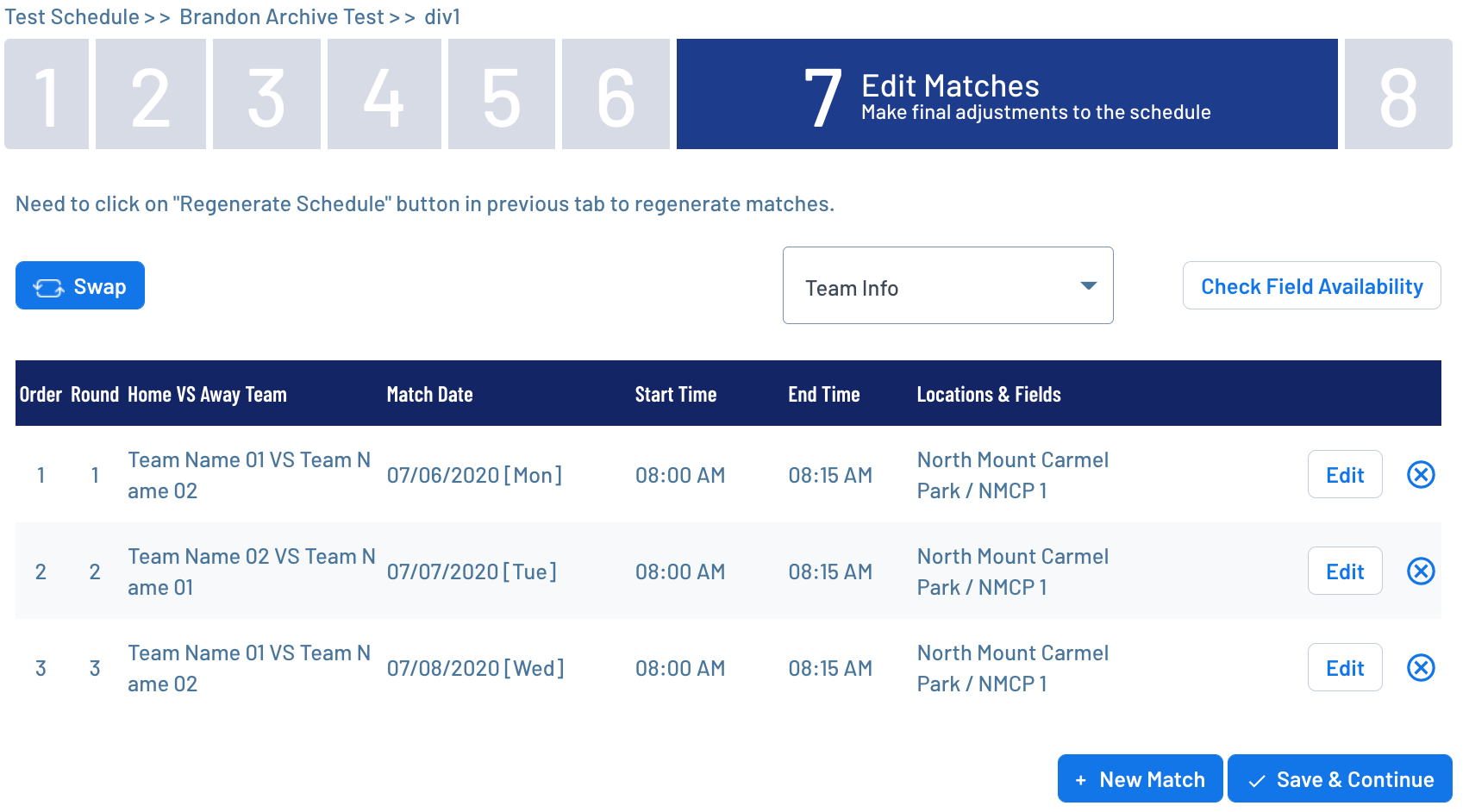The height and width of the screenshot is (812, 1469).
Task: Return to step 6 tab
Action: pos(616,94)
